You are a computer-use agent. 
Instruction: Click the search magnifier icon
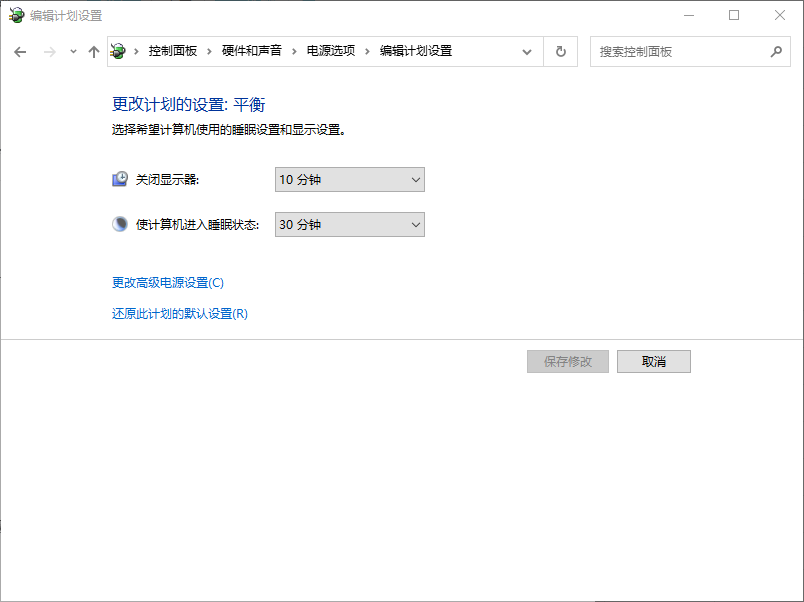[777, 51]
